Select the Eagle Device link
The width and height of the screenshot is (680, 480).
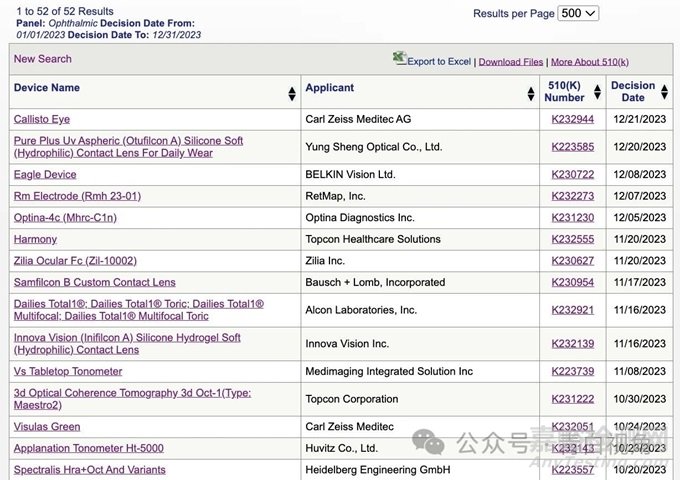pos(45,174)
